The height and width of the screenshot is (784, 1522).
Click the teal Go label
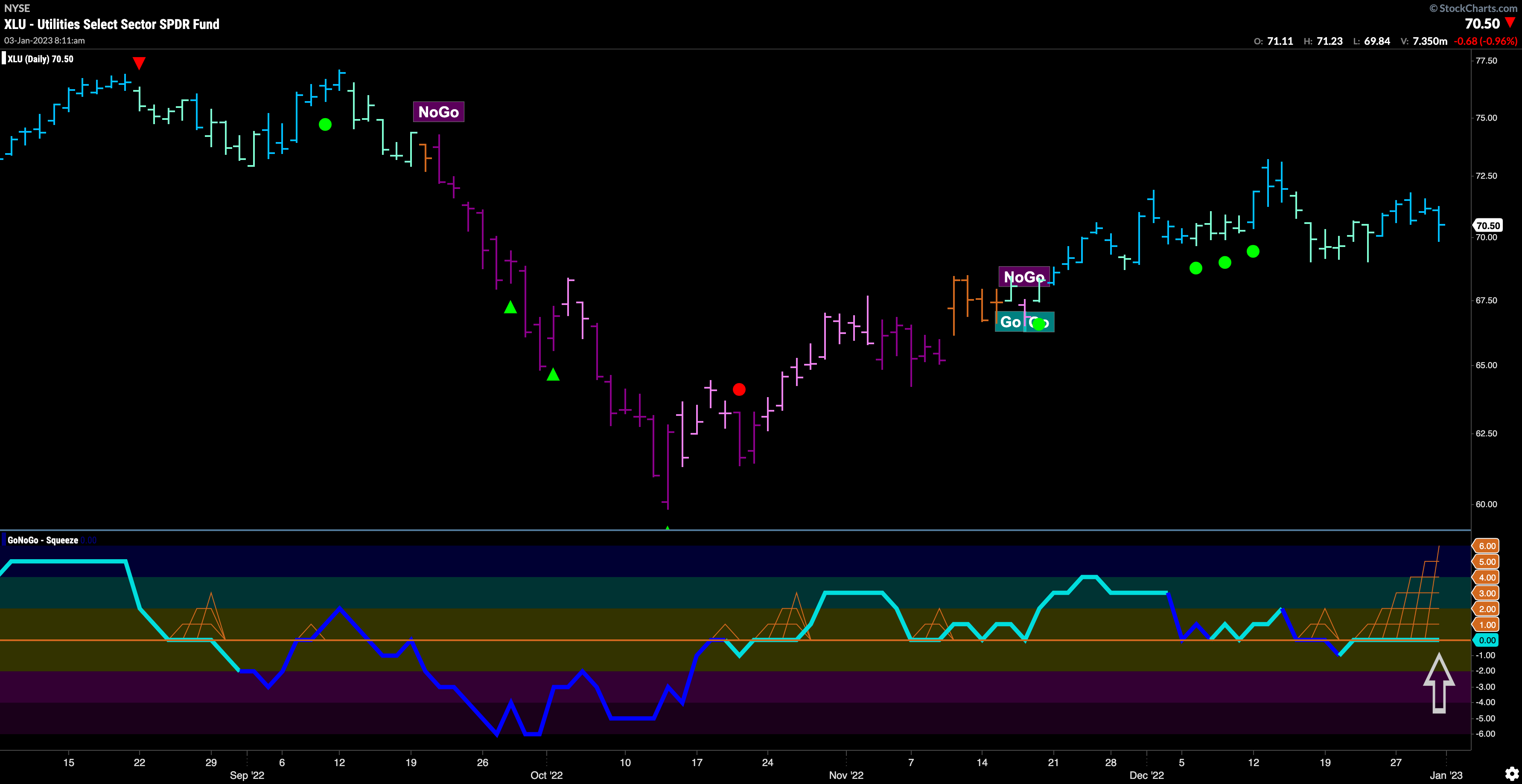click(1010, 322)
